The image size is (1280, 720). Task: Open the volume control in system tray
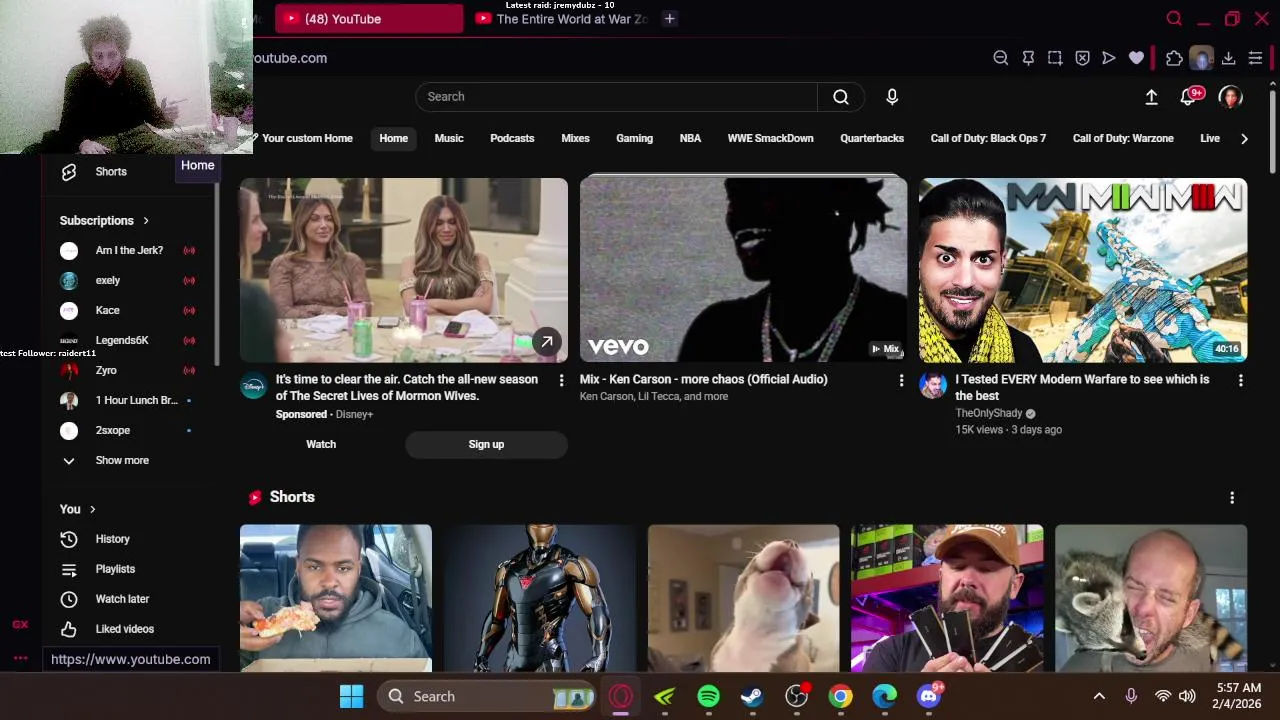[x=1187, y=696]
